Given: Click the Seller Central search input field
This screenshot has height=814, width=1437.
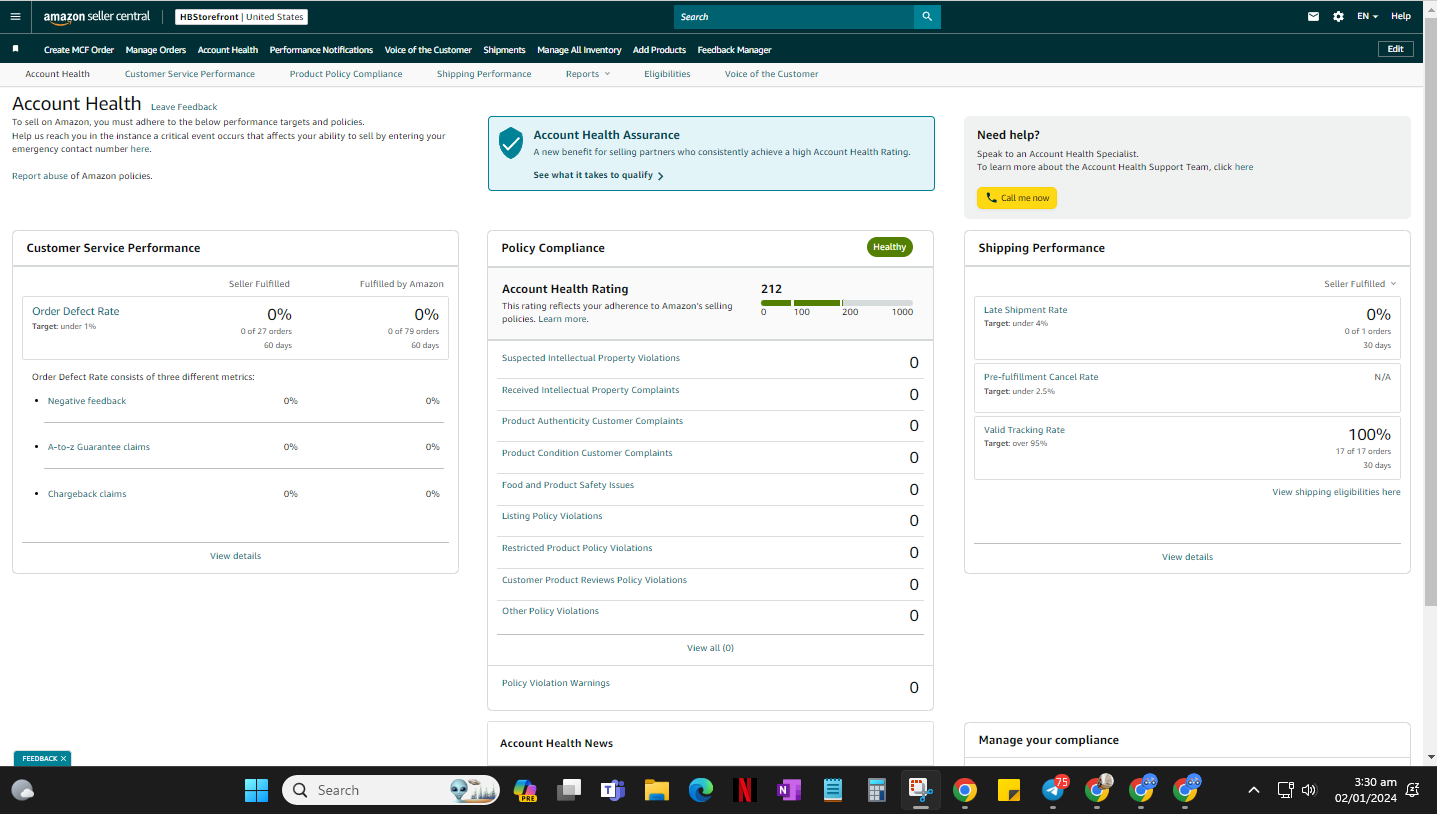Looking at the screenshot, I should click(794, 16).
